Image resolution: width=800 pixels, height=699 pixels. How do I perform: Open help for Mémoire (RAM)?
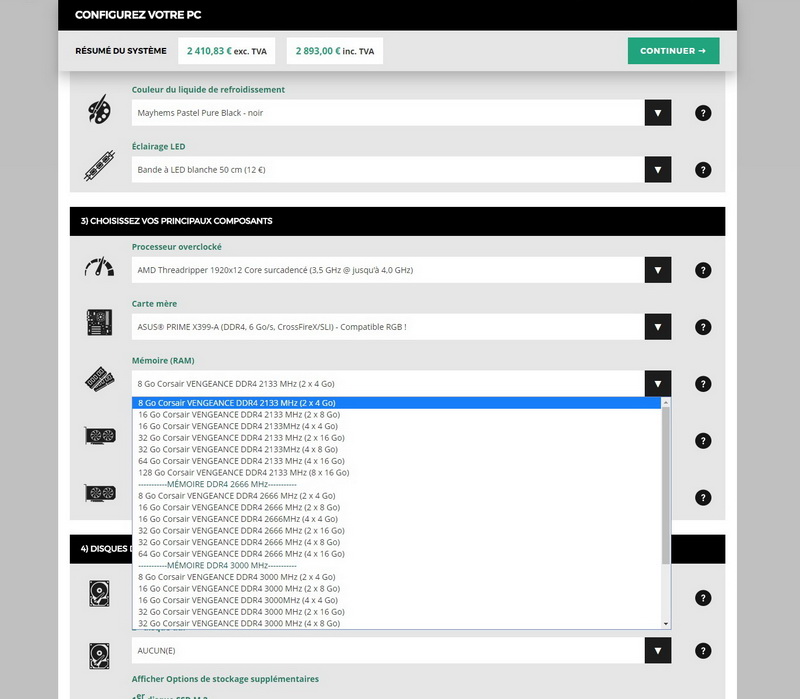[x=703, y=384]
